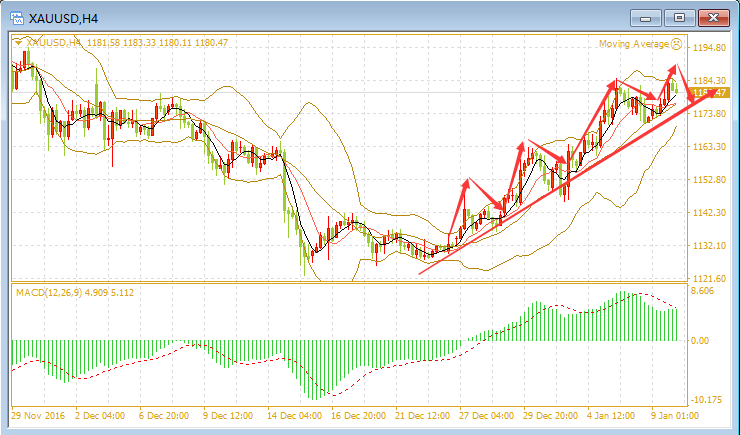
Task: Click the Moving Average sad-face icon
Action: [x=676, y=44]
